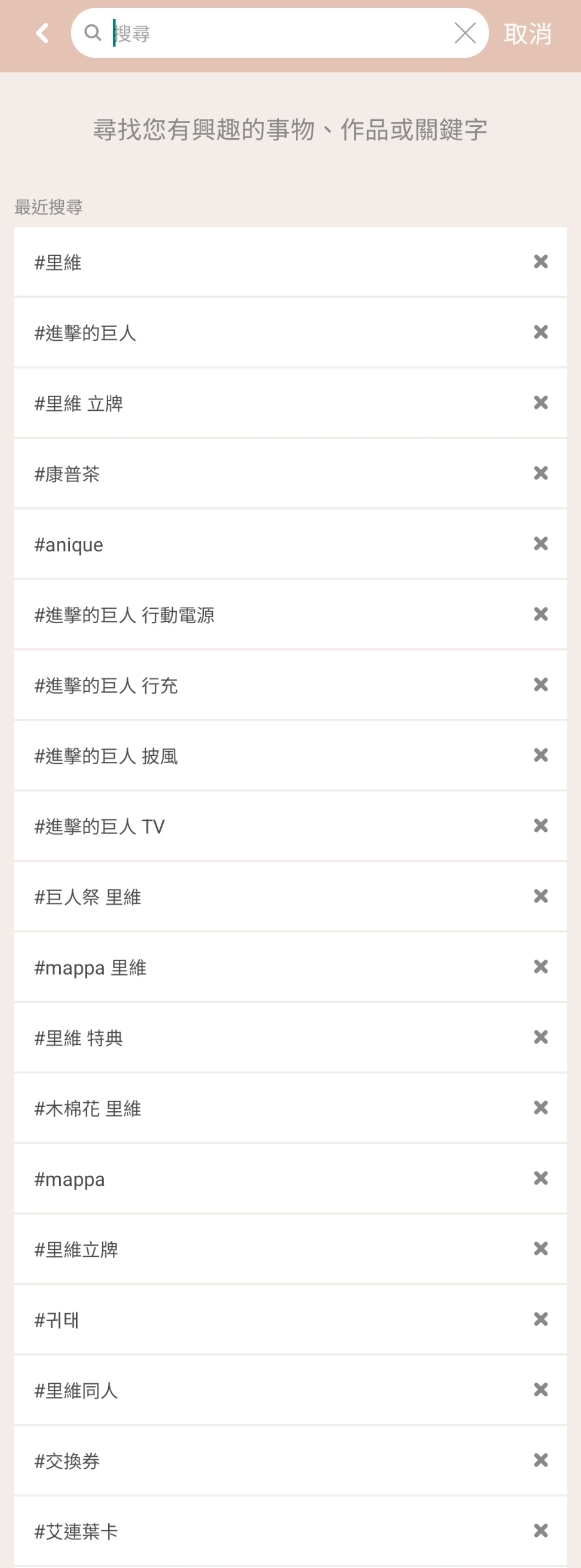Clear search field with X icon

465,33
